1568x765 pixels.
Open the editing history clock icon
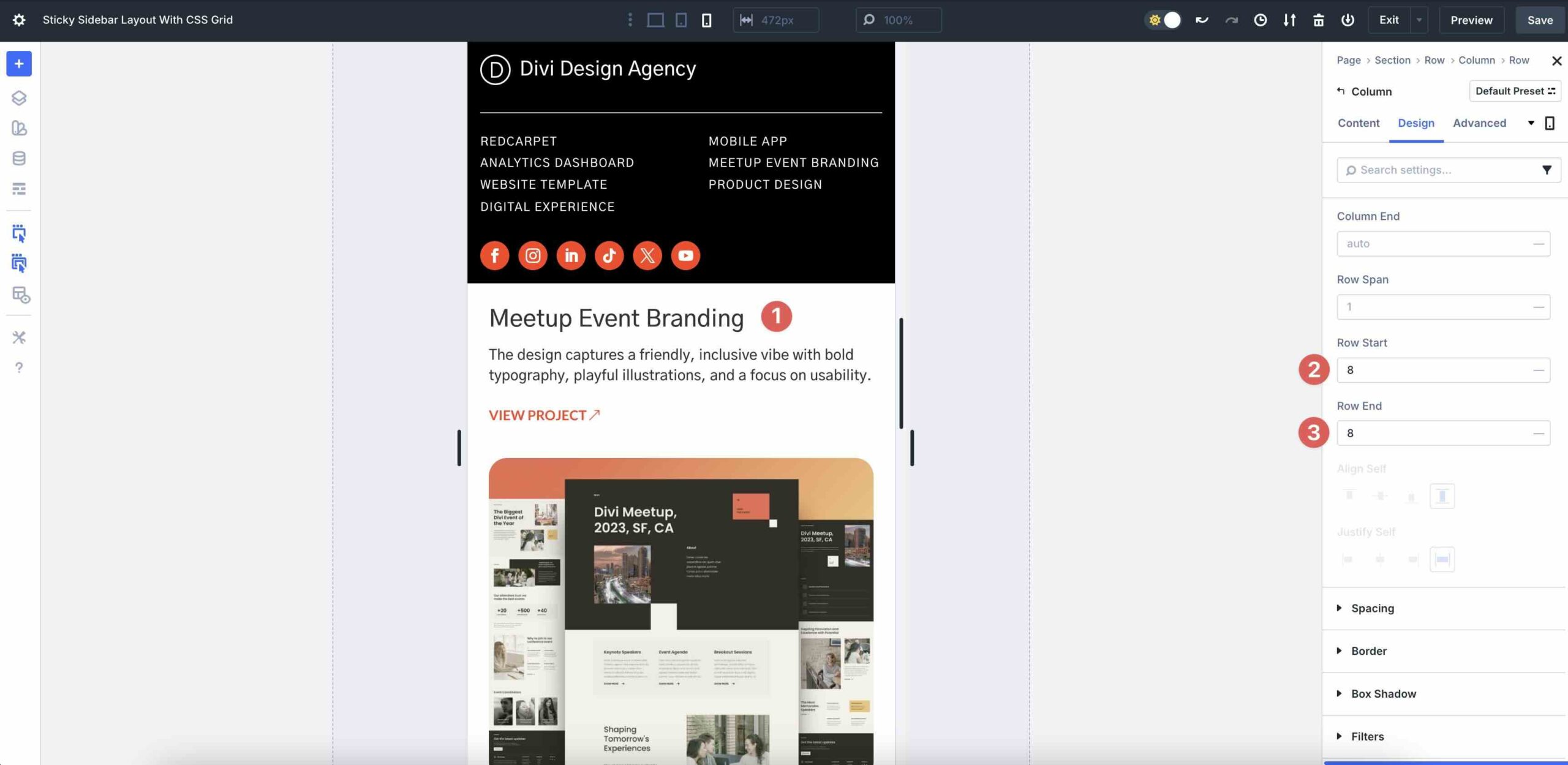tap(1260, 20)
